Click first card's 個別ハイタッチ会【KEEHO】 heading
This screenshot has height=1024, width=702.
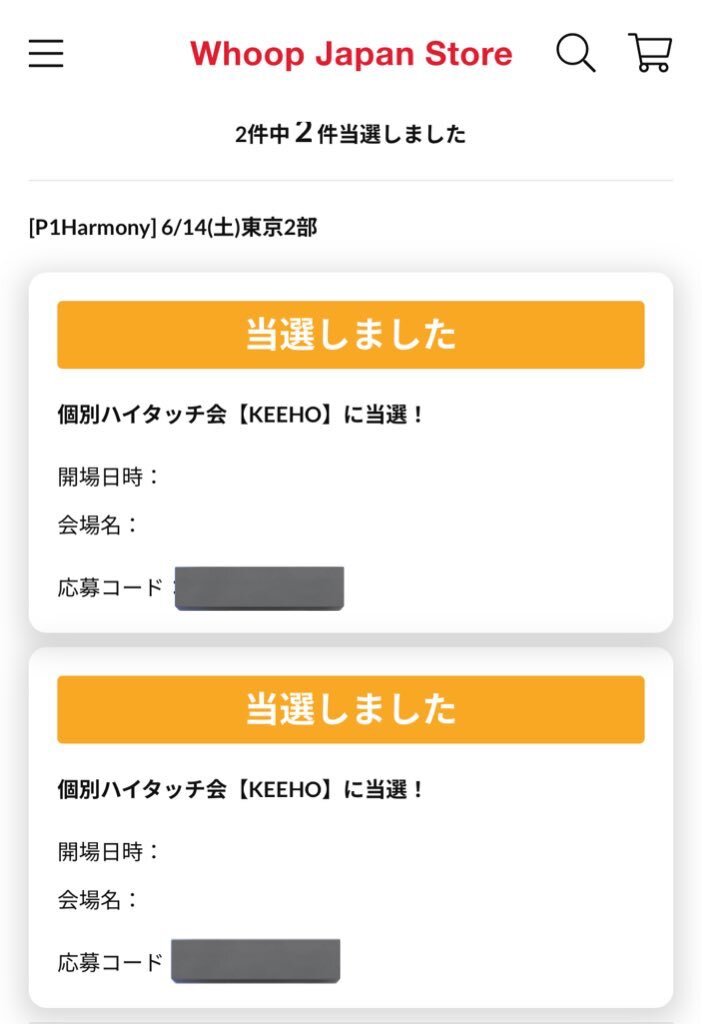pyautogui.click(x=241, y=415)
